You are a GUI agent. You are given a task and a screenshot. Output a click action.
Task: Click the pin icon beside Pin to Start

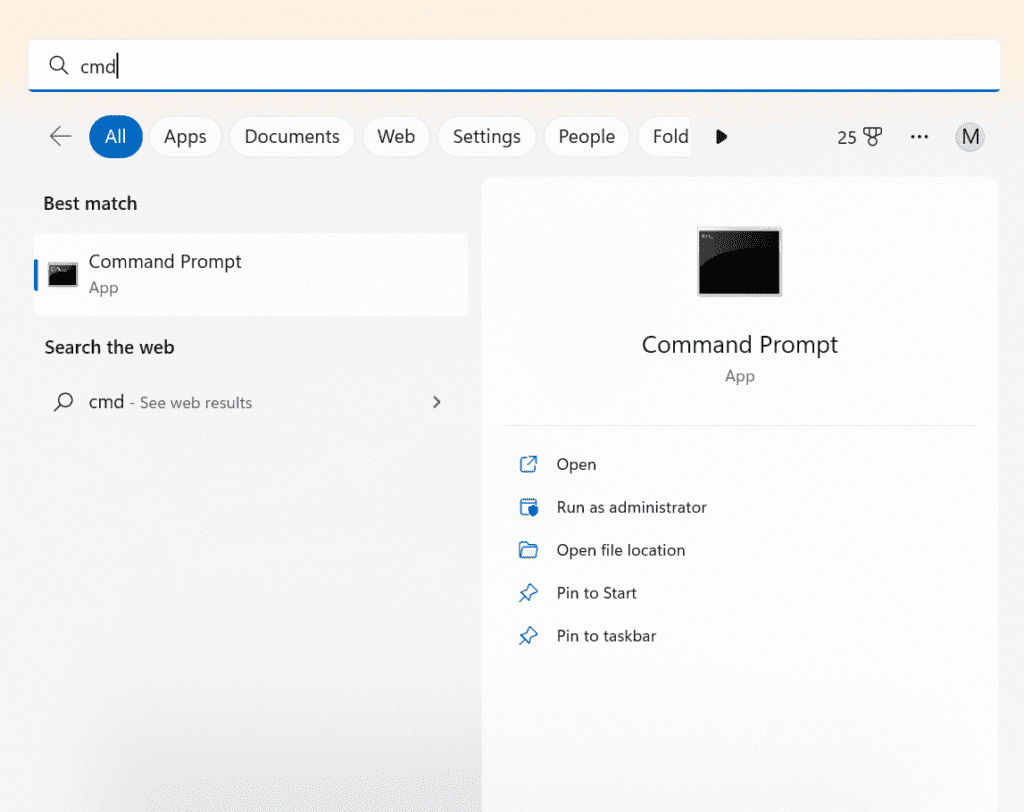tap(528, 592)
